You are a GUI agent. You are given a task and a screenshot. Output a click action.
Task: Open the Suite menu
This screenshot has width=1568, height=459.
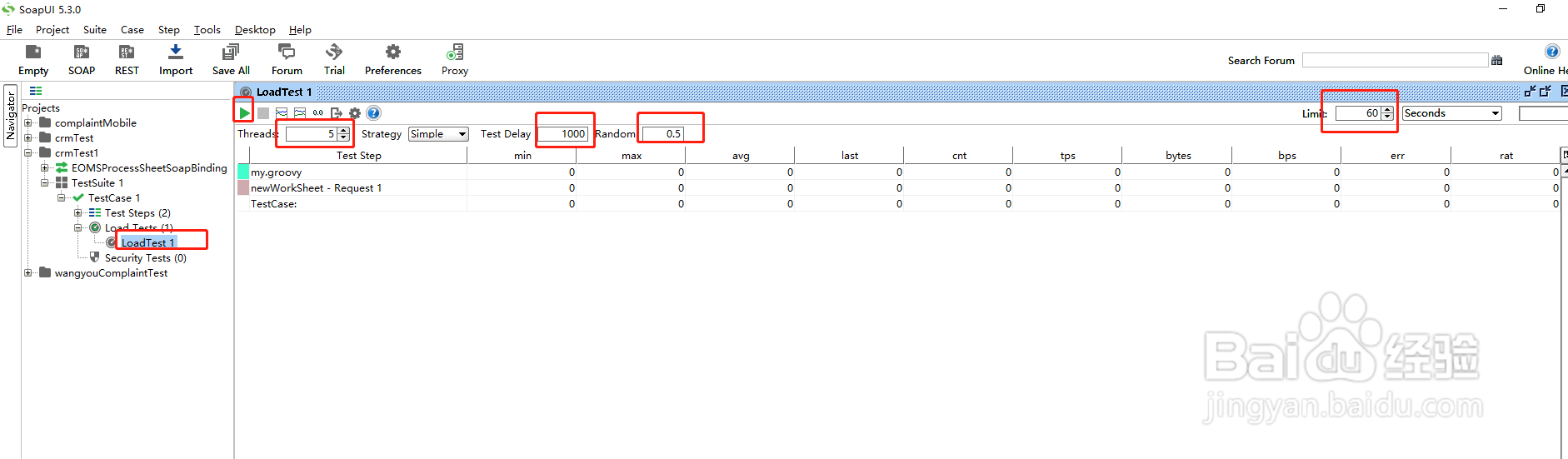95,29
